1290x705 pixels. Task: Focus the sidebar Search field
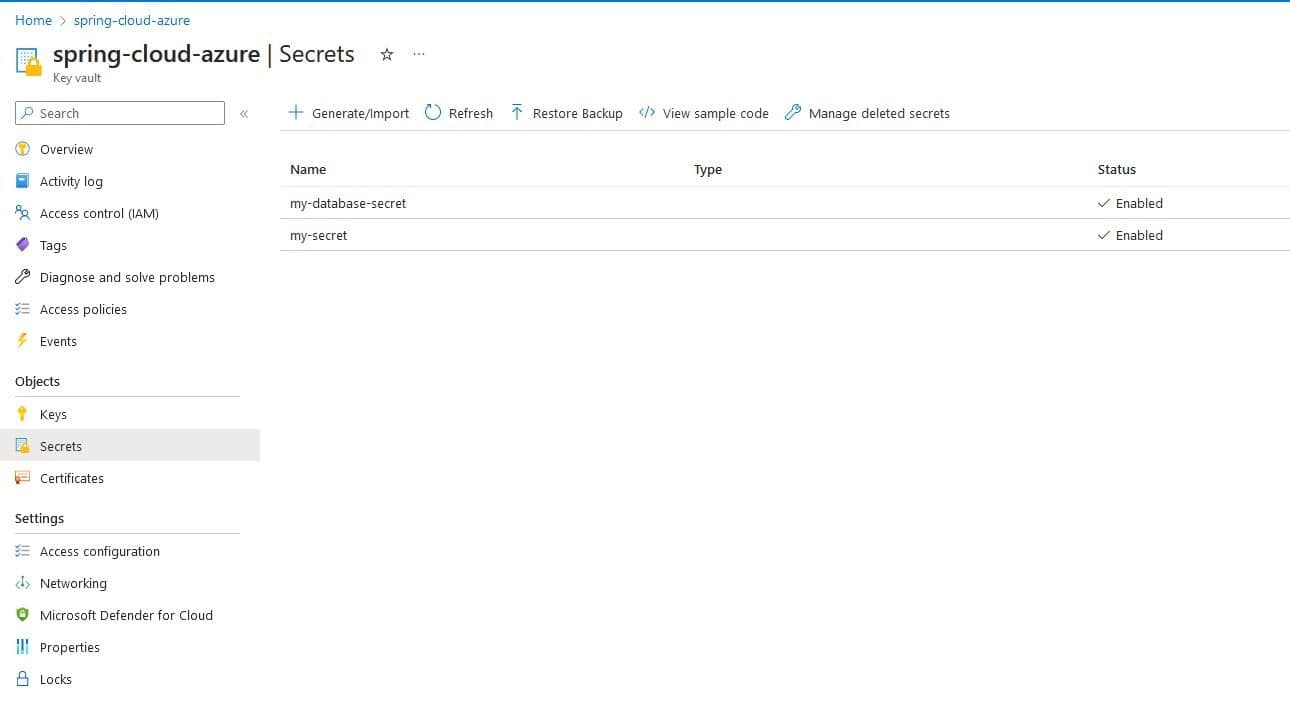pyautogui.click(x=120, y=113)
